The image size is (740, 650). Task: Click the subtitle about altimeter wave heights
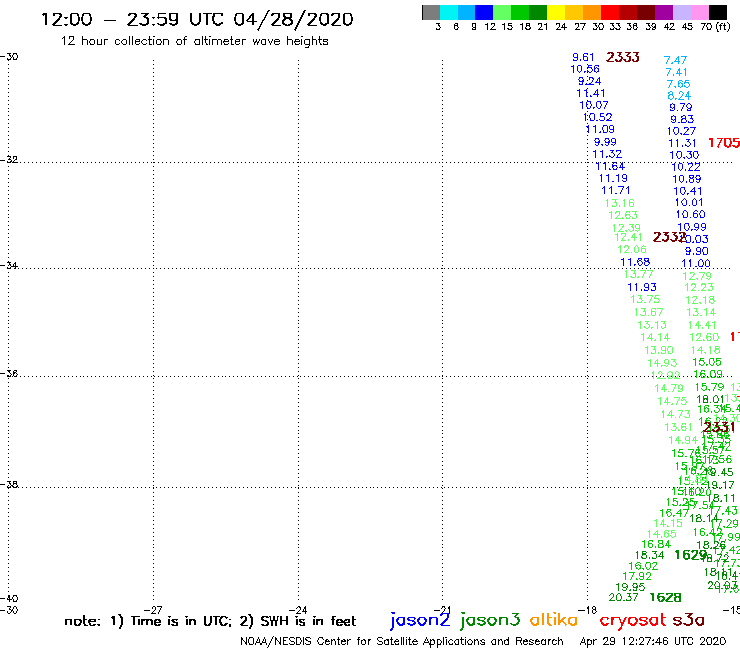(194, 42)
